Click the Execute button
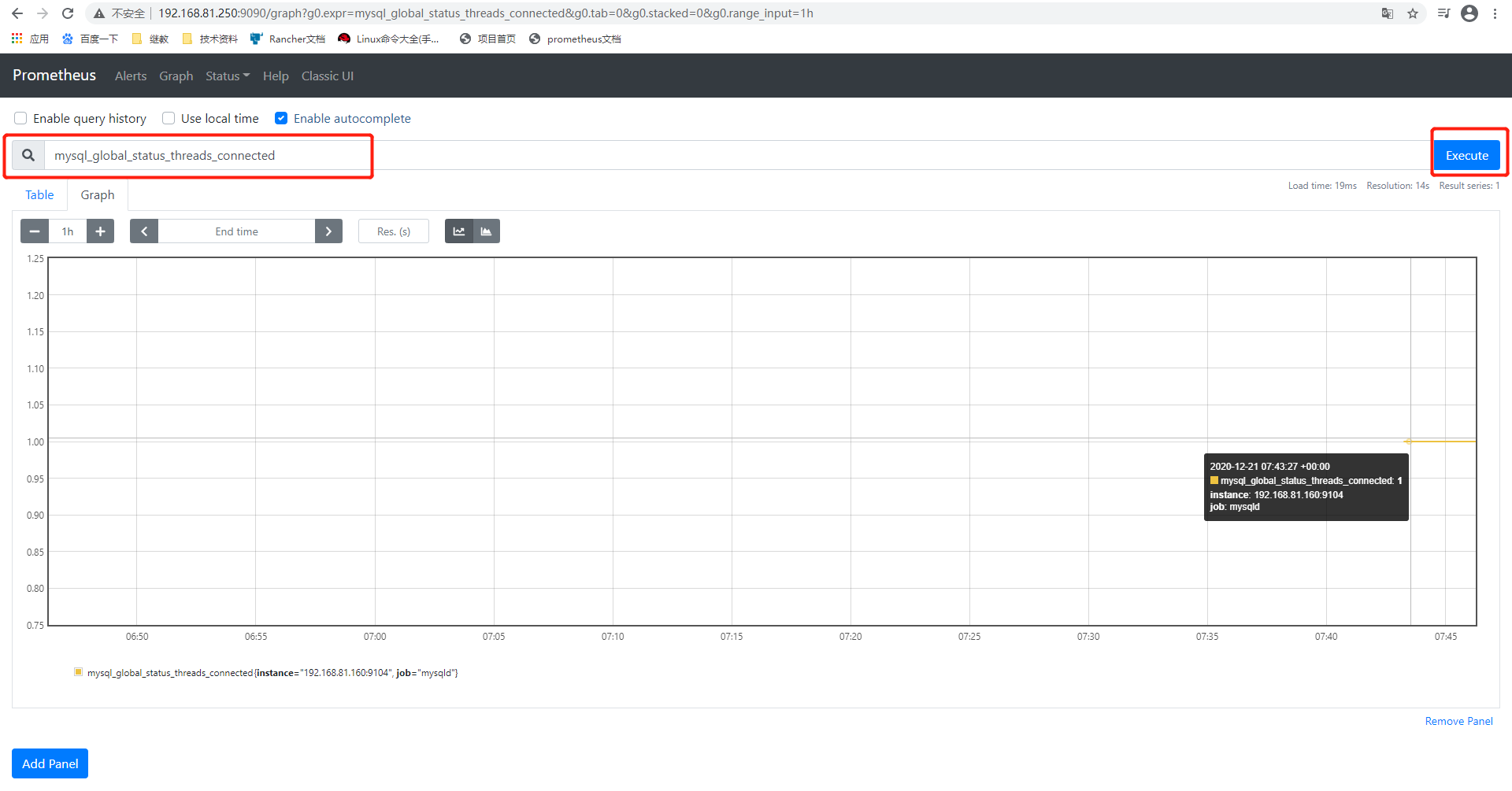 click(1467, 154)
